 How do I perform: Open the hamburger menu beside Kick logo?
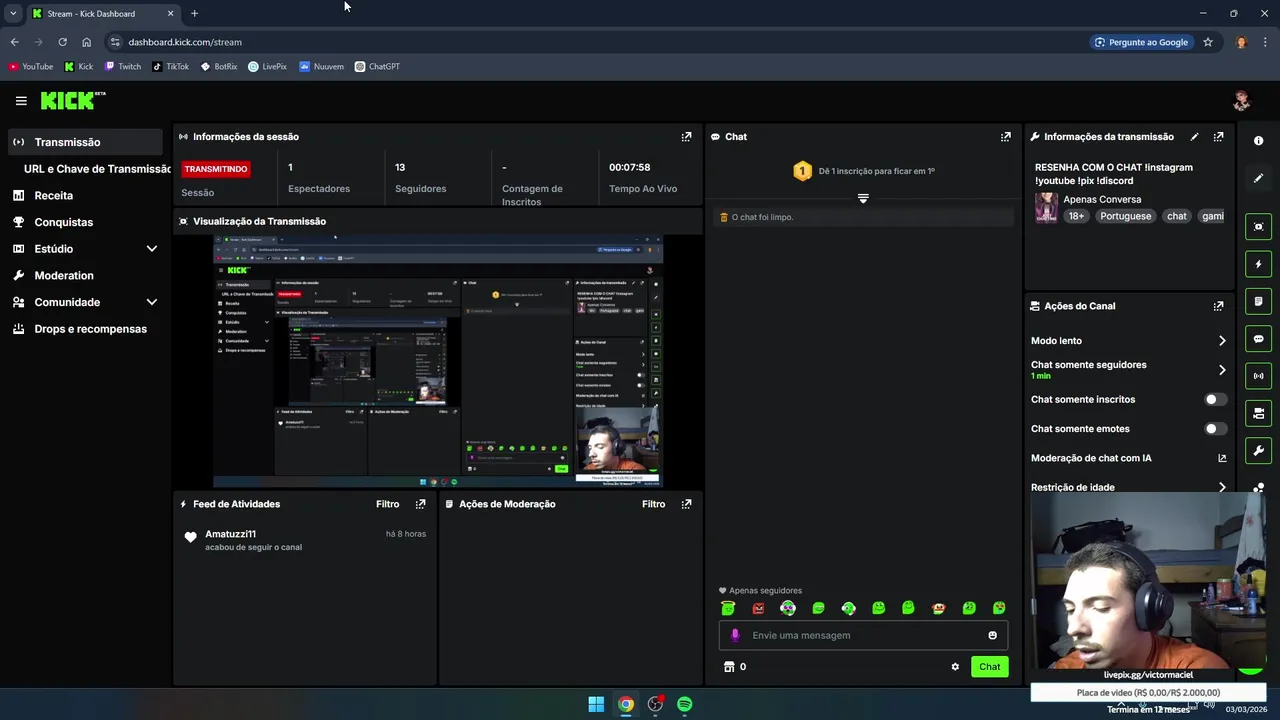21,101
